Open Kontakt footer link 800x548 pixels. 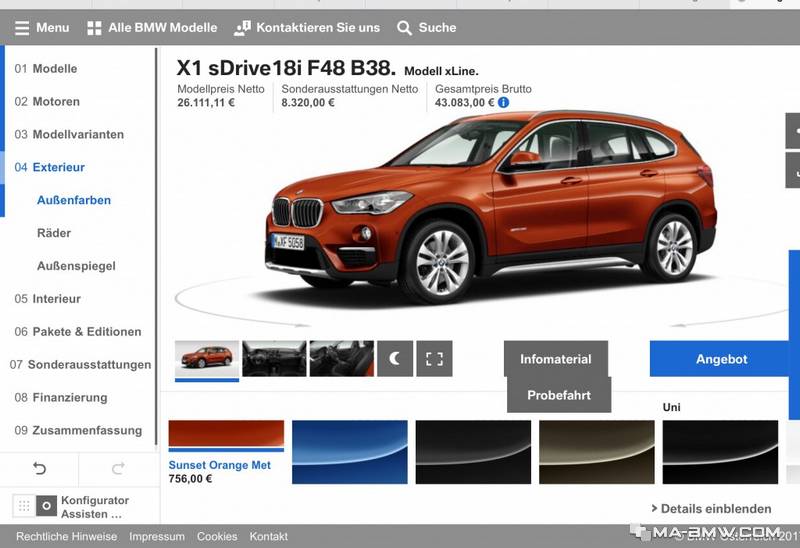pyautogui.click(x=268, y=536)
